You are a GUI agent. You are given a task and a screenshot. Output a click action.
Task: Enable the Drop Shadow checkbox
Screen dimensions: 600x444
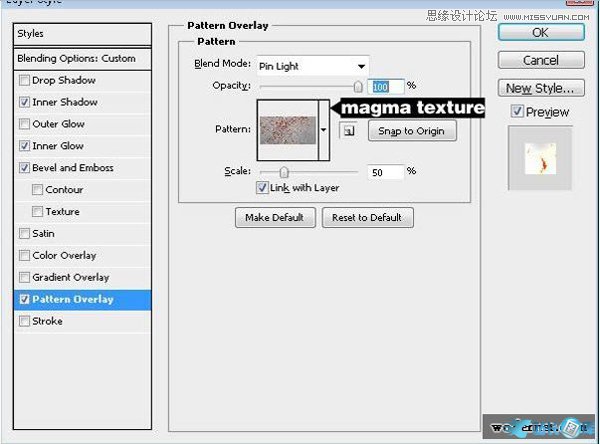[24, 80]
